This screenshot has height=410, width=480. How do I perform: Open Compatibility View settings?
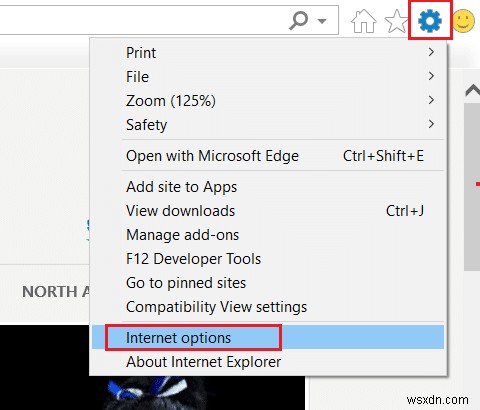pos(268,307)
